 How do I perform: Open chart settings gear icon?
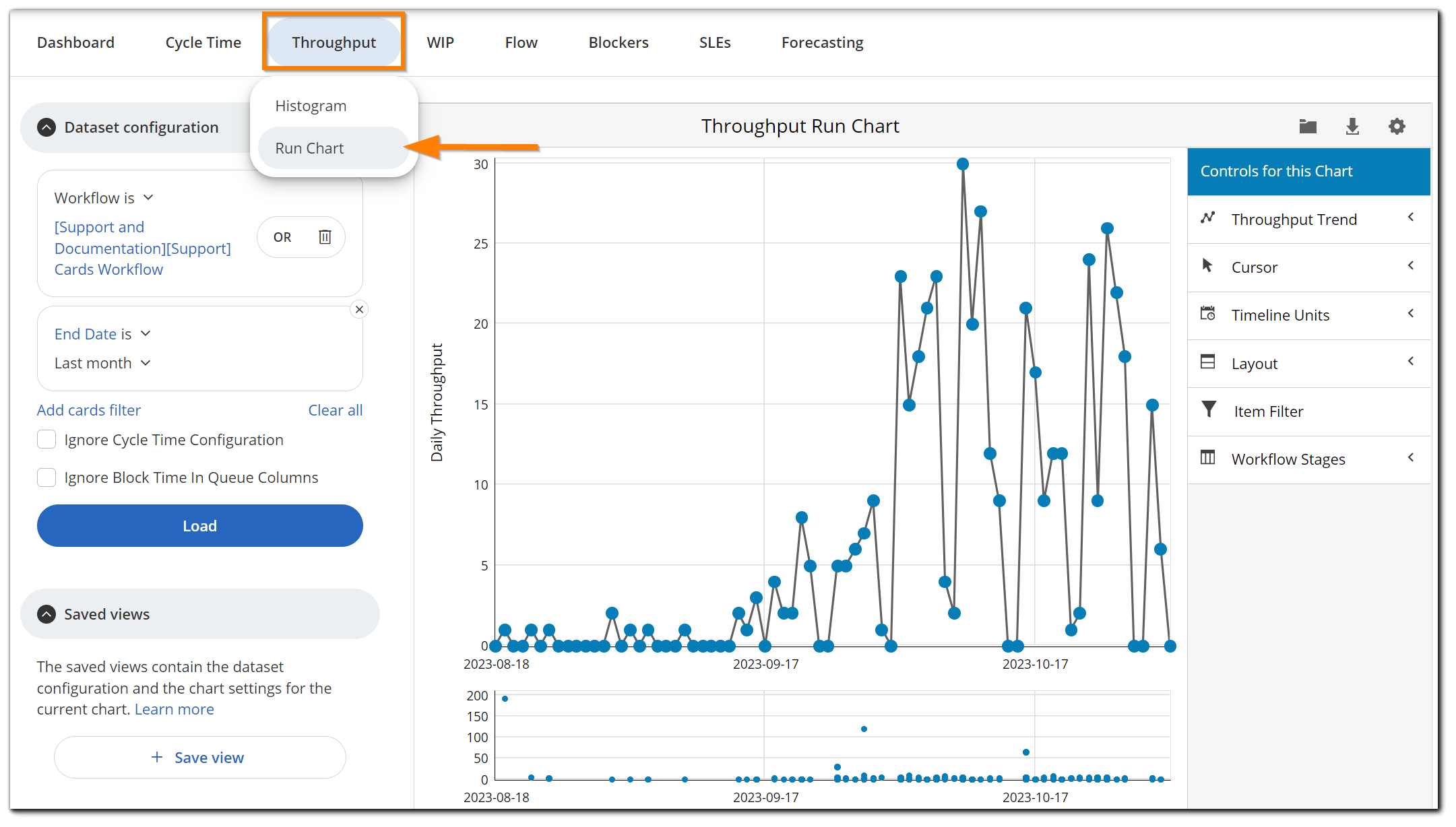pyautogui.click(x=1397, y=127)
